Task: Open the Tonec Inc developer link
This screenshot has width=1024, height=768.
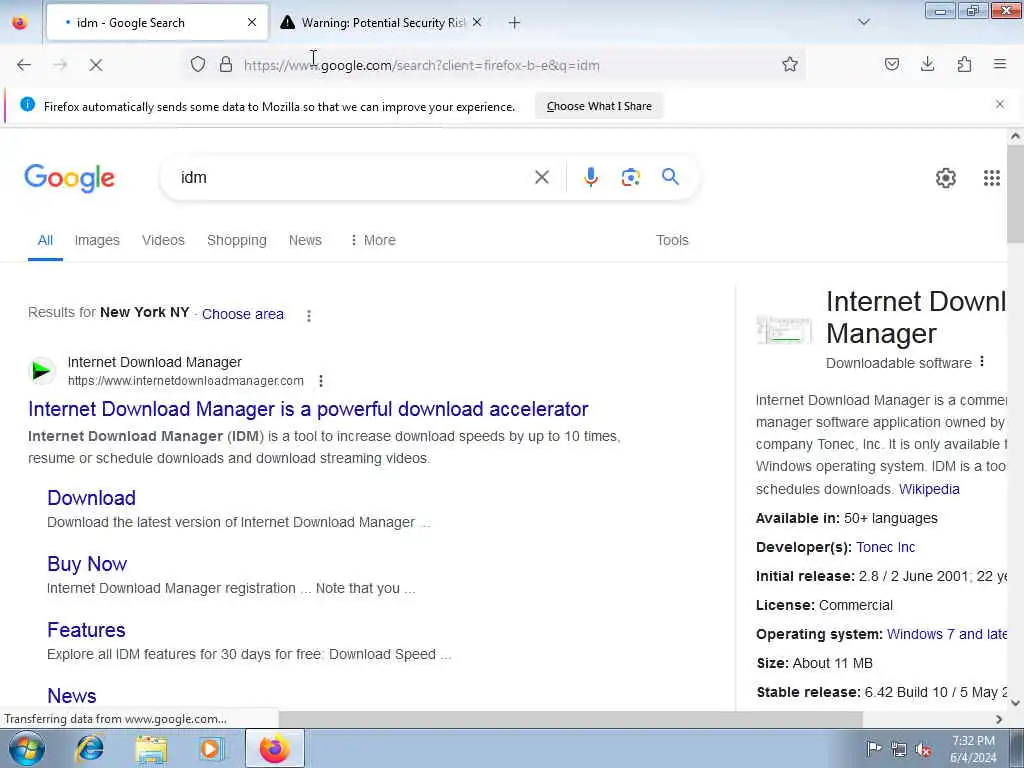Action: point(886,547)
